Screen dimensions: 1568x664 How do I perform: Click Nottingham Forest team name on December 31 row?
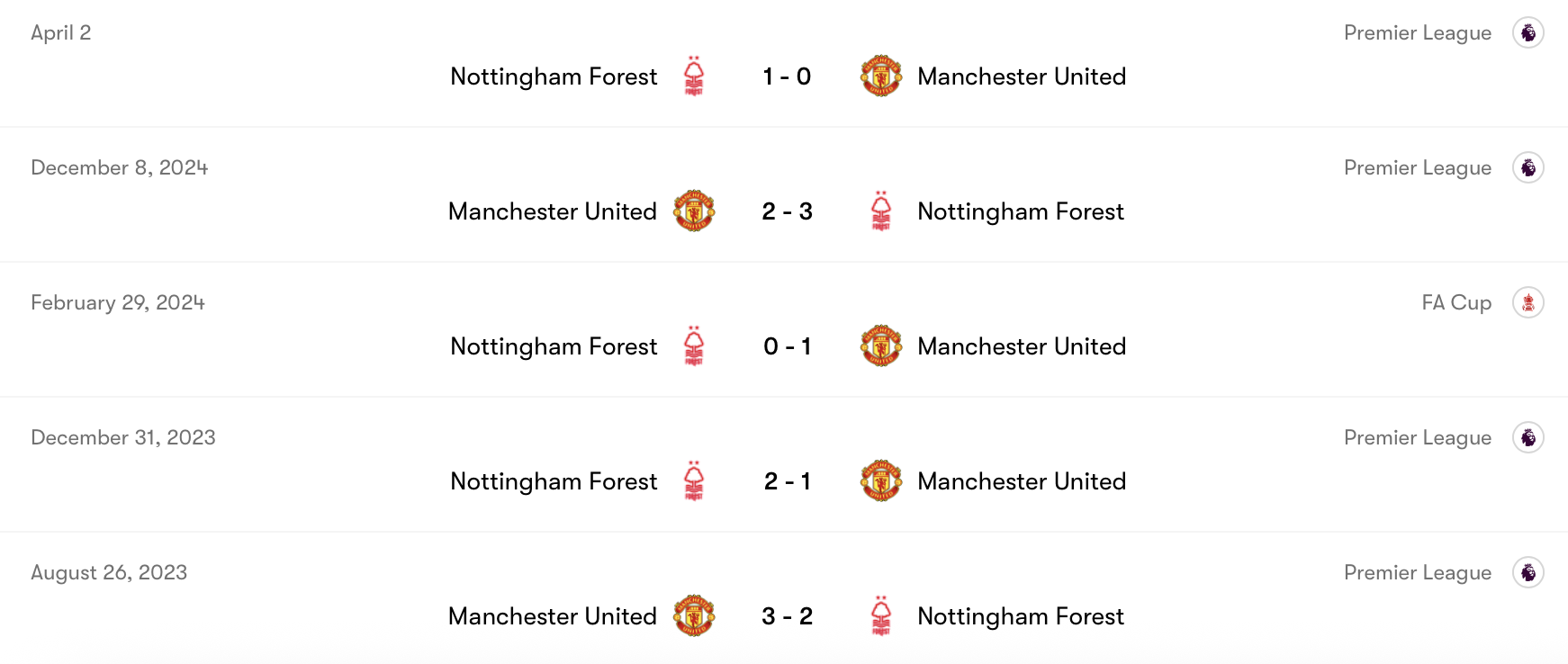point(553,482)
